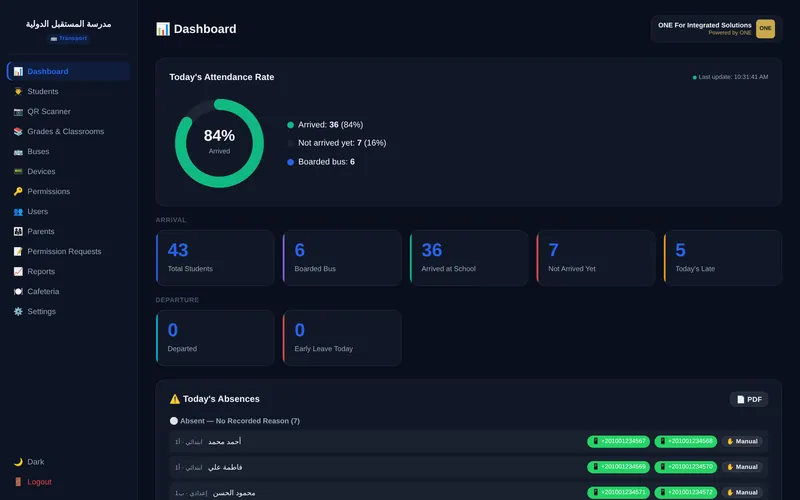Click the Logout link text
Viewport: 800px width, 500px height.
click(39, 482)
